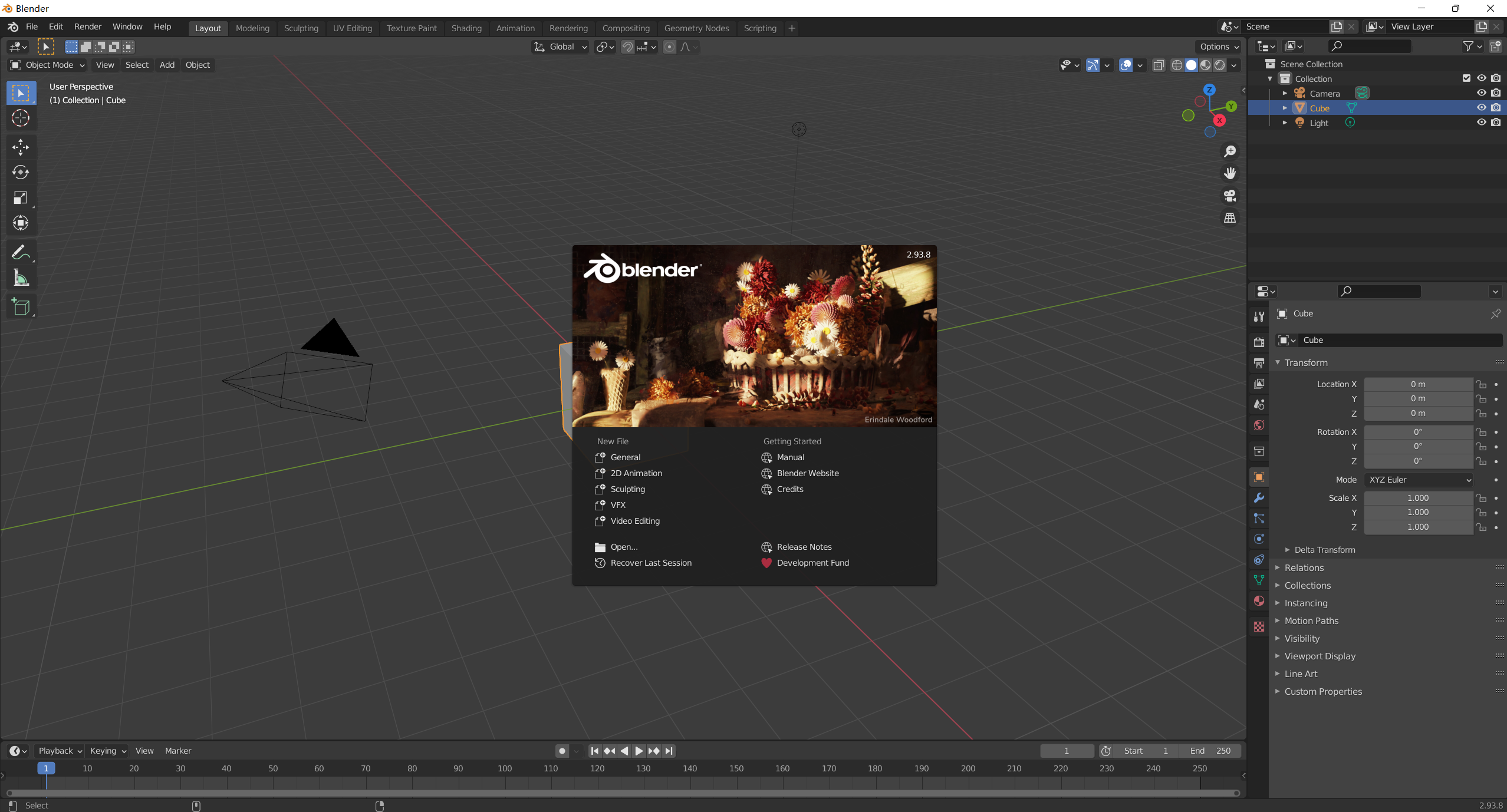Select the Annotate pencil tool
Image resolution: width=1507 pixels, height=812 pixels.
[21, 253]
